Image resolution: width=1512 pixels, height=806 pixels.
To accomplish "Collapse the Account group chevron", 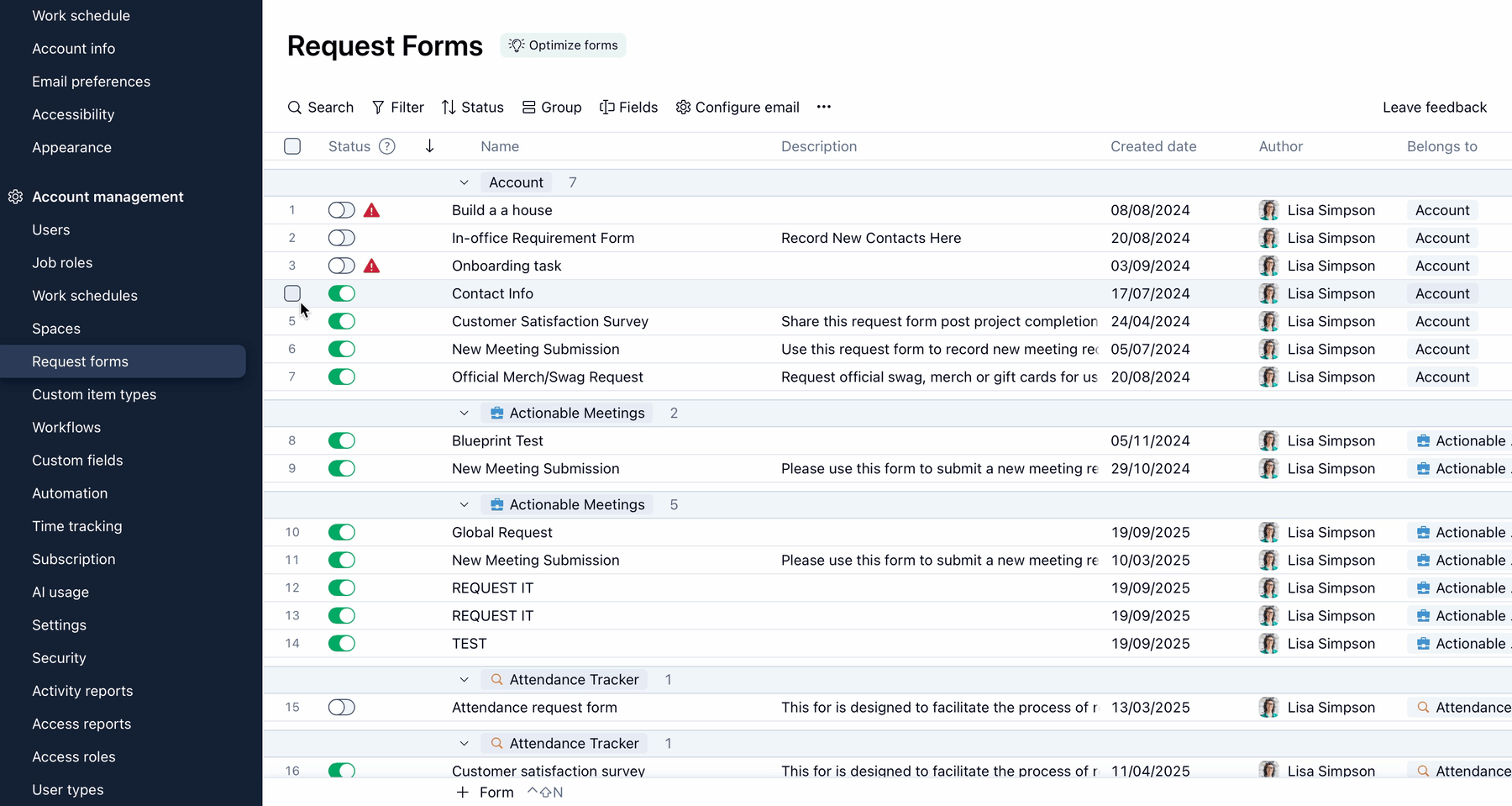I will [464, 182].
